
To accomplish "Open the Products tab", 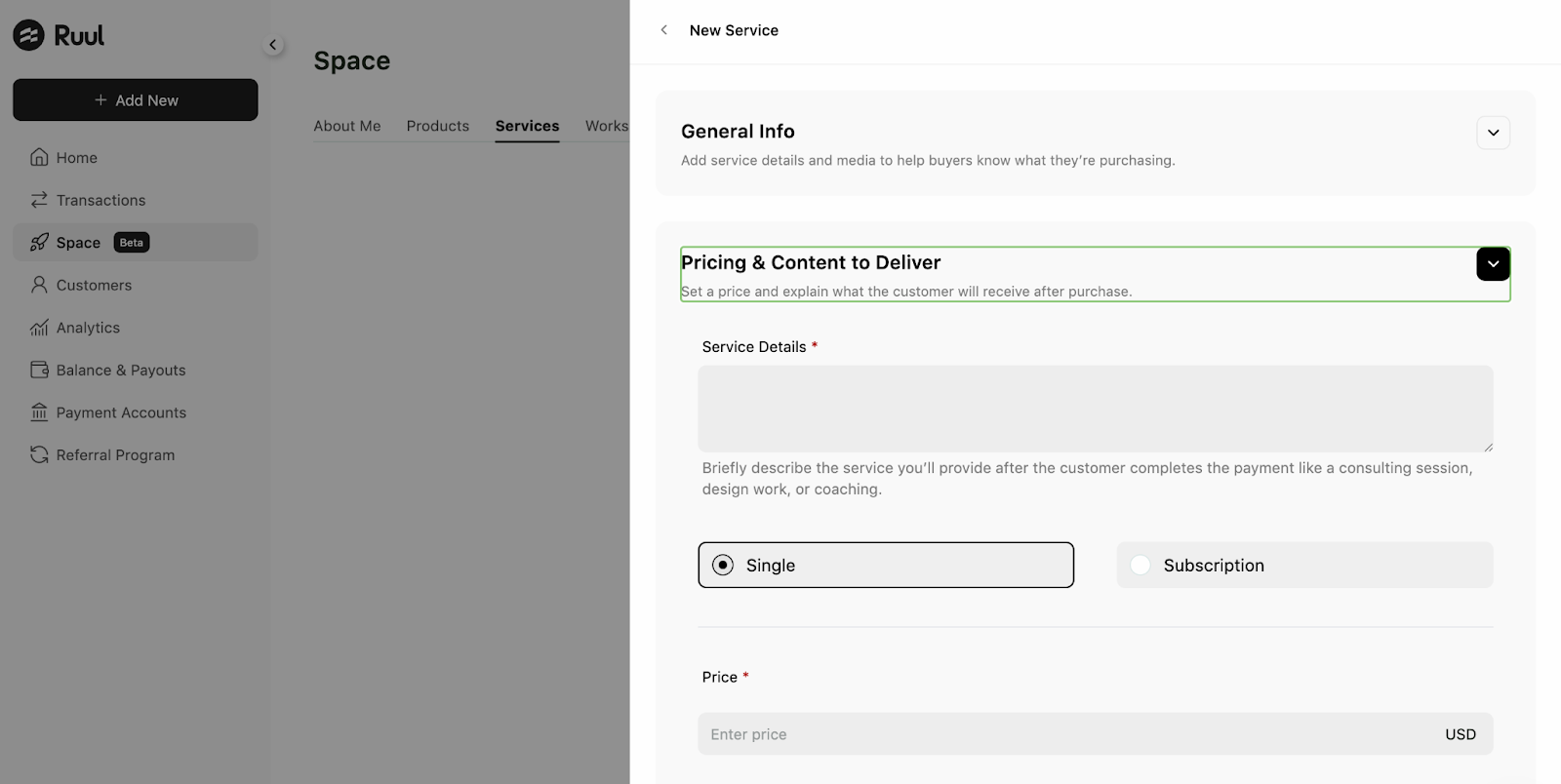I will tap(437, 126).
